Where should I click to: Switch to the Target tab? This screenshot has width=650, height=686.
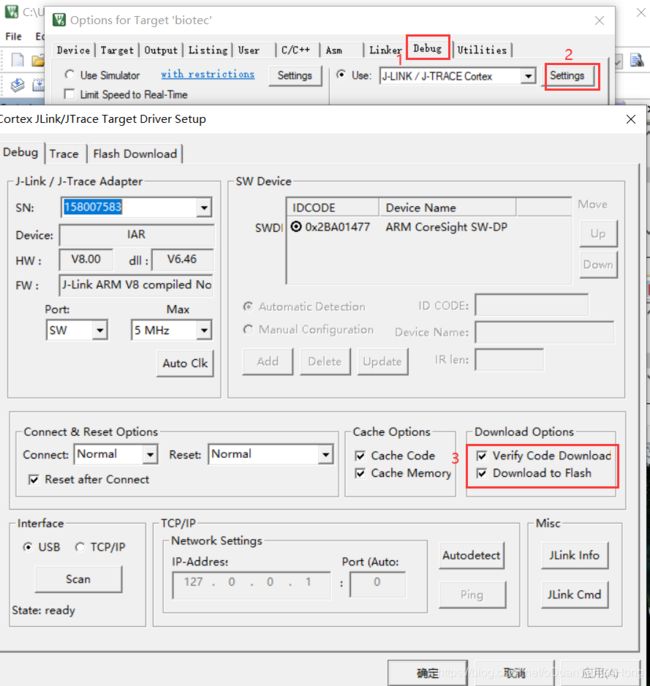[x=117, y=50]
